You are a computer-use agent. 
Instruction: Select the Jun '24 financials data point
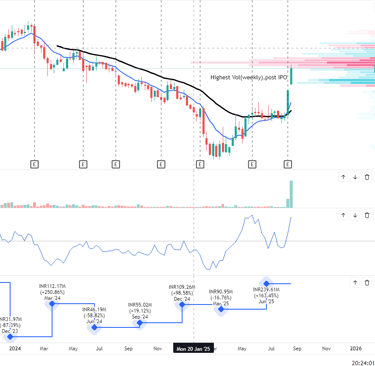[95, 327]
